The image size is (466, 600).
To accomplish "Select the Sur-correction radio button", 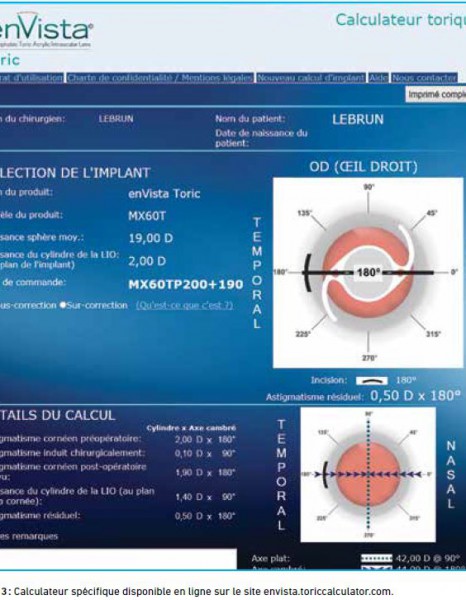I will (x=63, y=305).
